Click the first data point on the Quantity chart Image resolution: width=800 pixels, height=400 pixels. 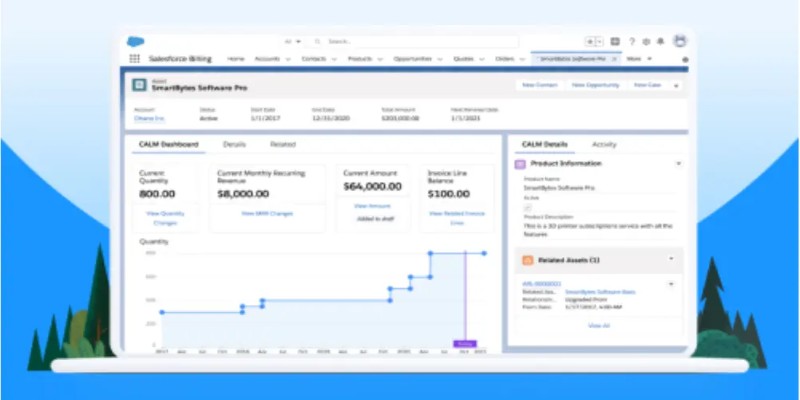coord(162,312)
